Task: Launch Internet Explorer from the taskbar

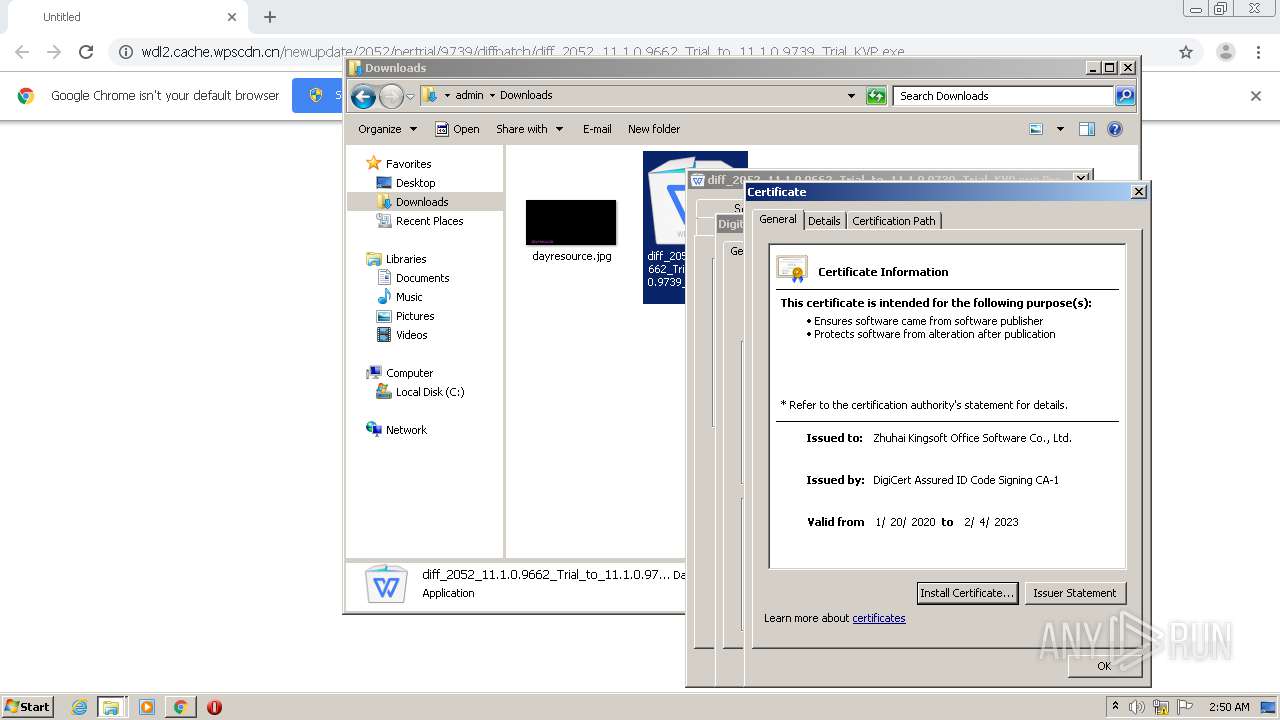Action: coord(79,707)
